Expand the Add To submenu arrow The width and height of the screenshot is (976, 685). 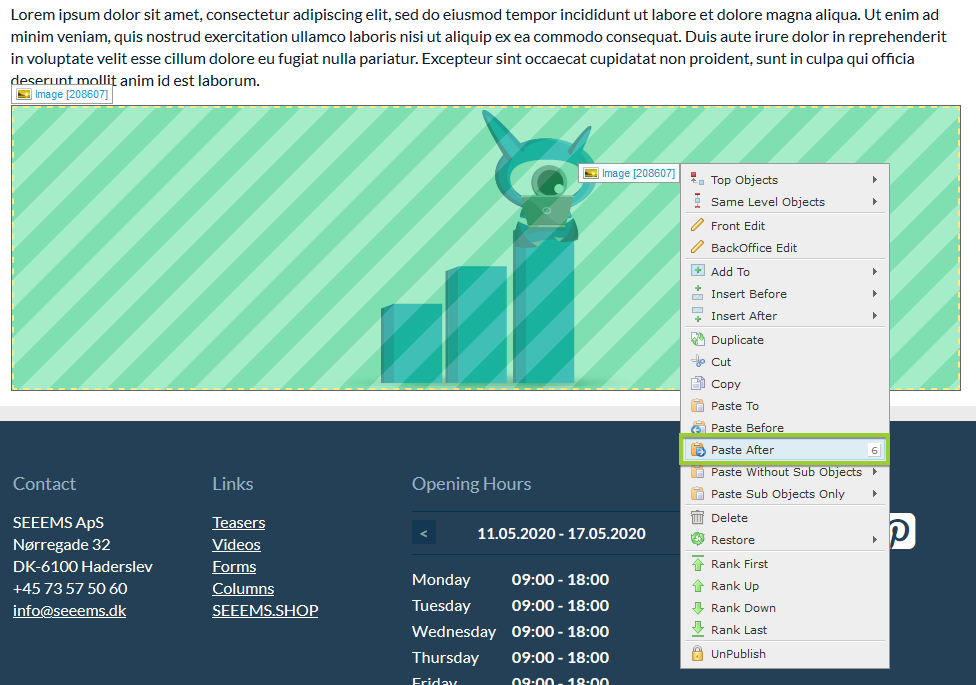(x=875, y=272)
